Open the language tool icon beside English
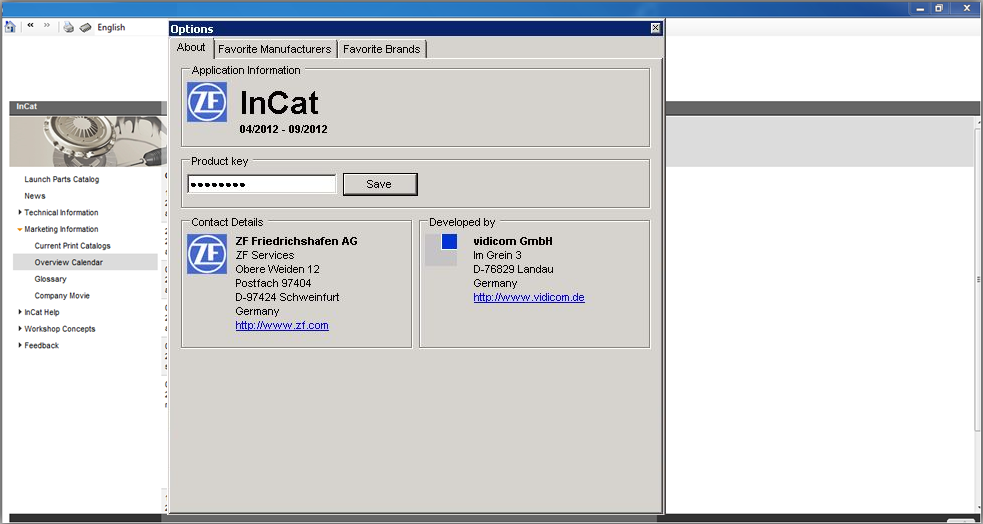983x524 pixels. point(86,27)
